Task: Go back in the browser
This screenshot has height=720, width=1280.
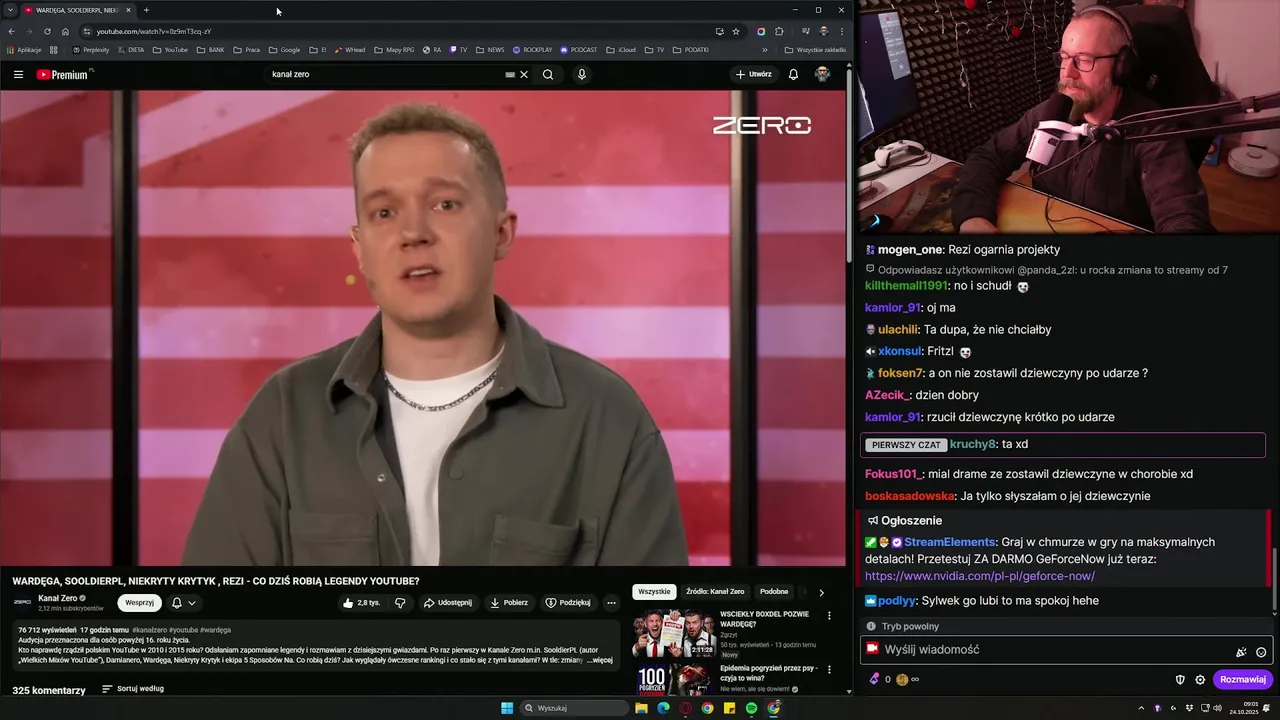Action: [x=12, y=31]
